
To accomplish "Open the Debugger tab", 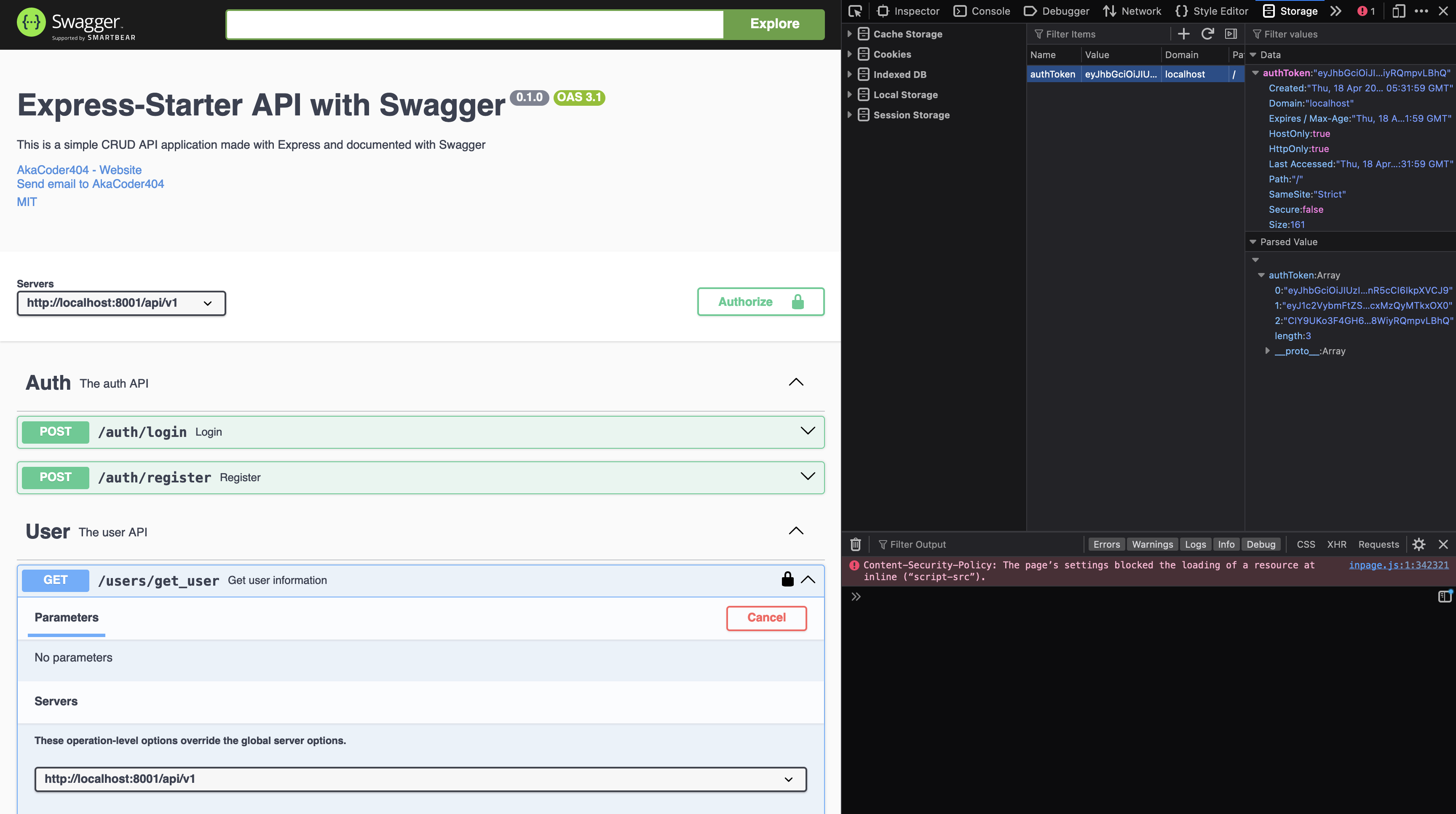I will click(x=1057, y=11).
